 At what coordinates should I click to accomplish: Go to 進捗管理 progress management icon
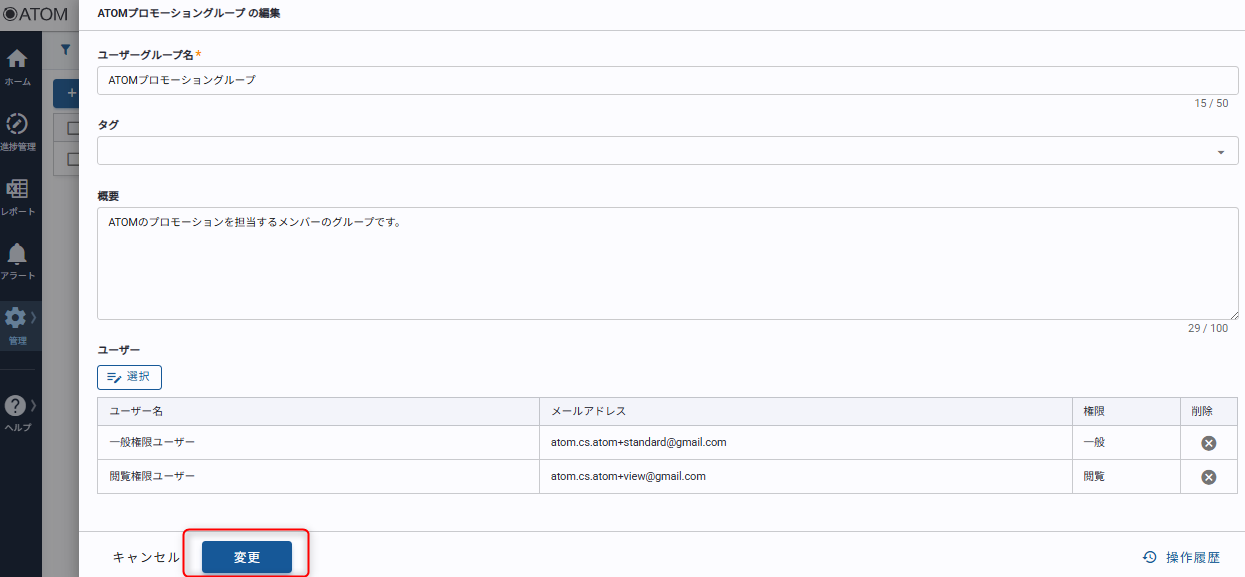pyautogui.click(x=17, y=125)
